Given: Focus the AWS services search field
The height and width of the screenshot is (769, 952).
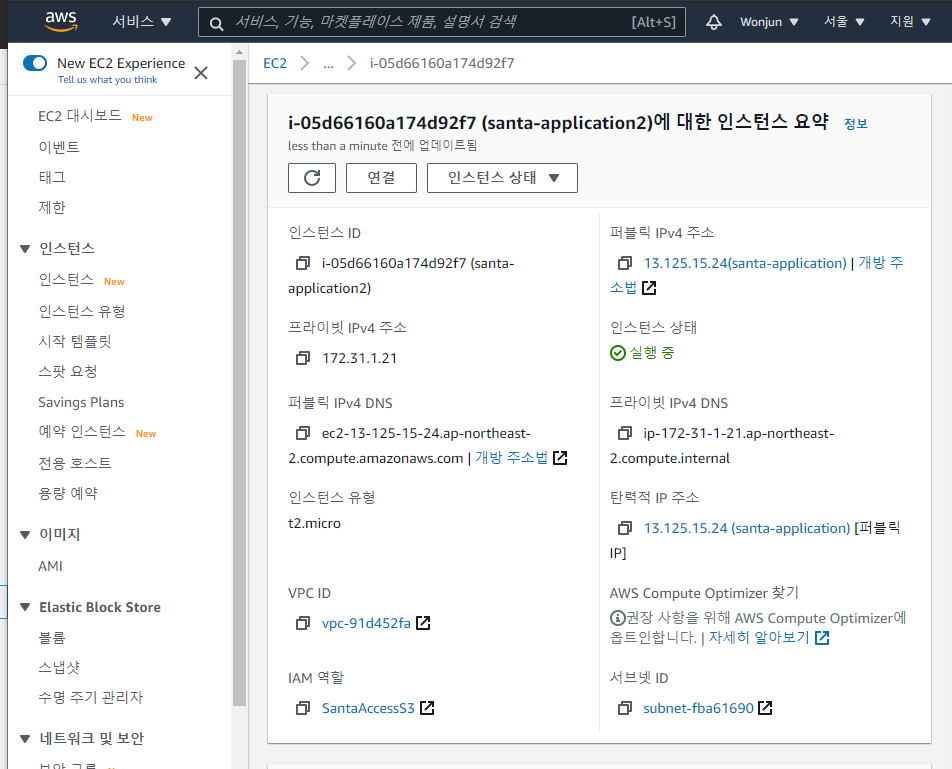Looking at the screenshot, I should pyautogui.click(x=442, y=22).
